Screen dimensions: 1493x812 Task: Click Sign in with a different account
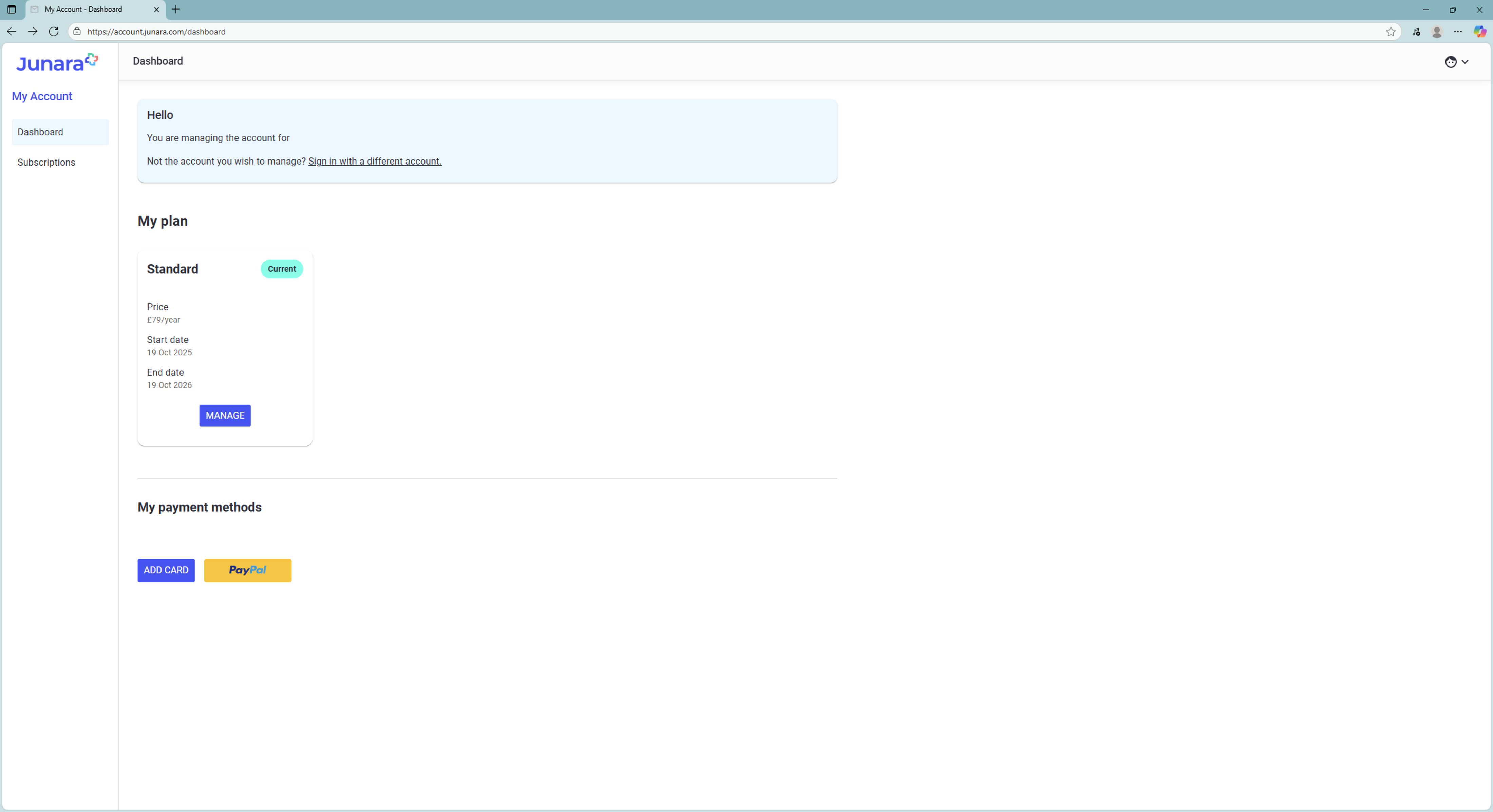pyautogui.click(x=374, y=161)
